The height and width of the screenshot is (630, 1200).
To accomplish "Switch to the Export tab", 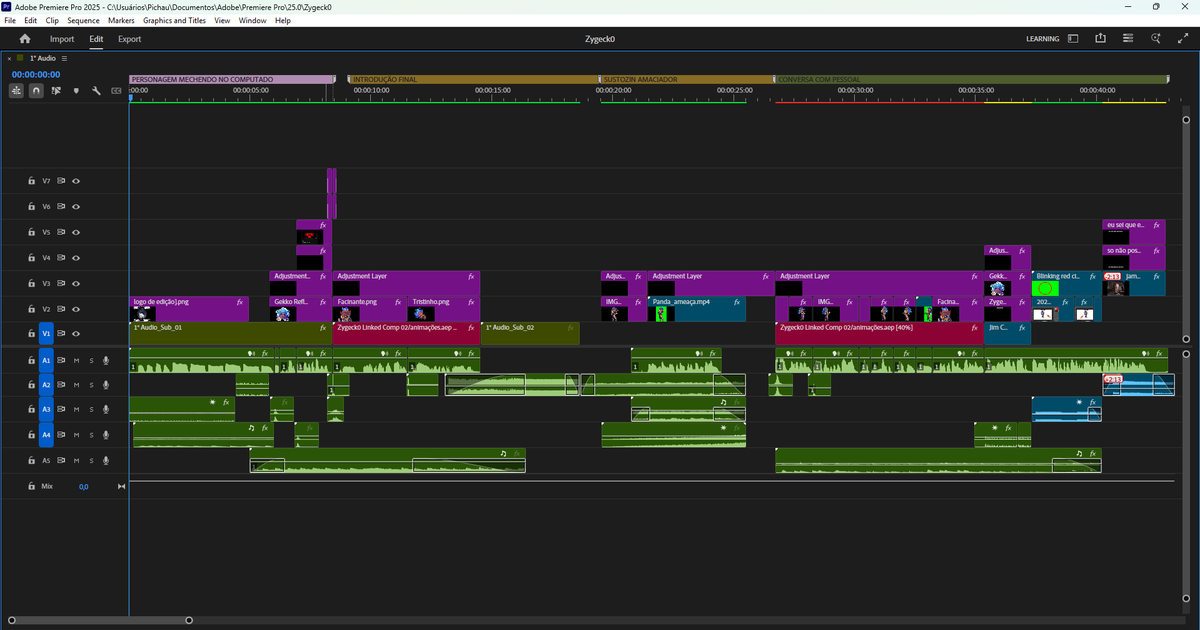I will tap(129, 39).
